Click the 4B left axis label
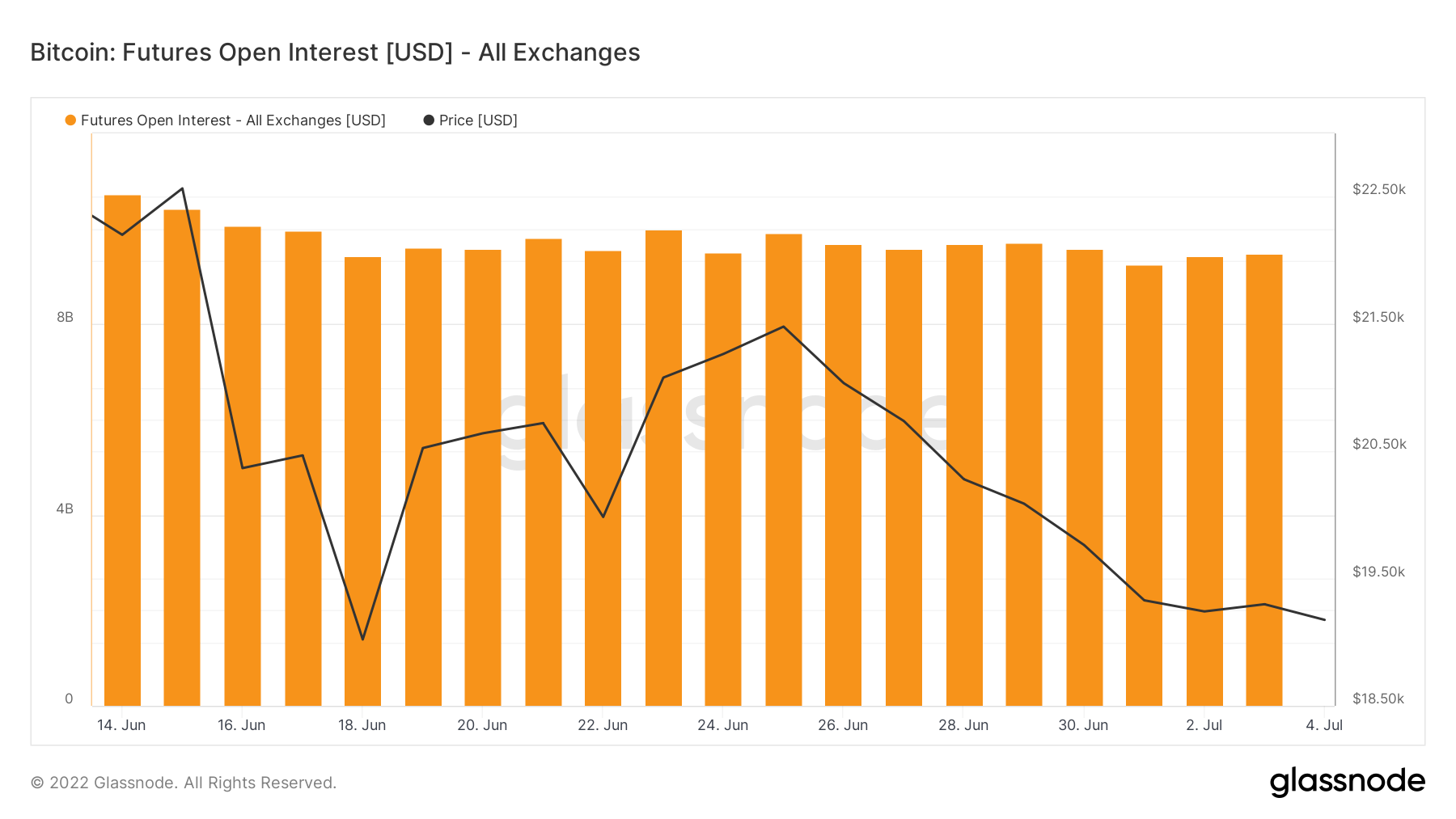Image resolution: width=1456 pixels, height=819 pixels. click(x=65, y=509)
